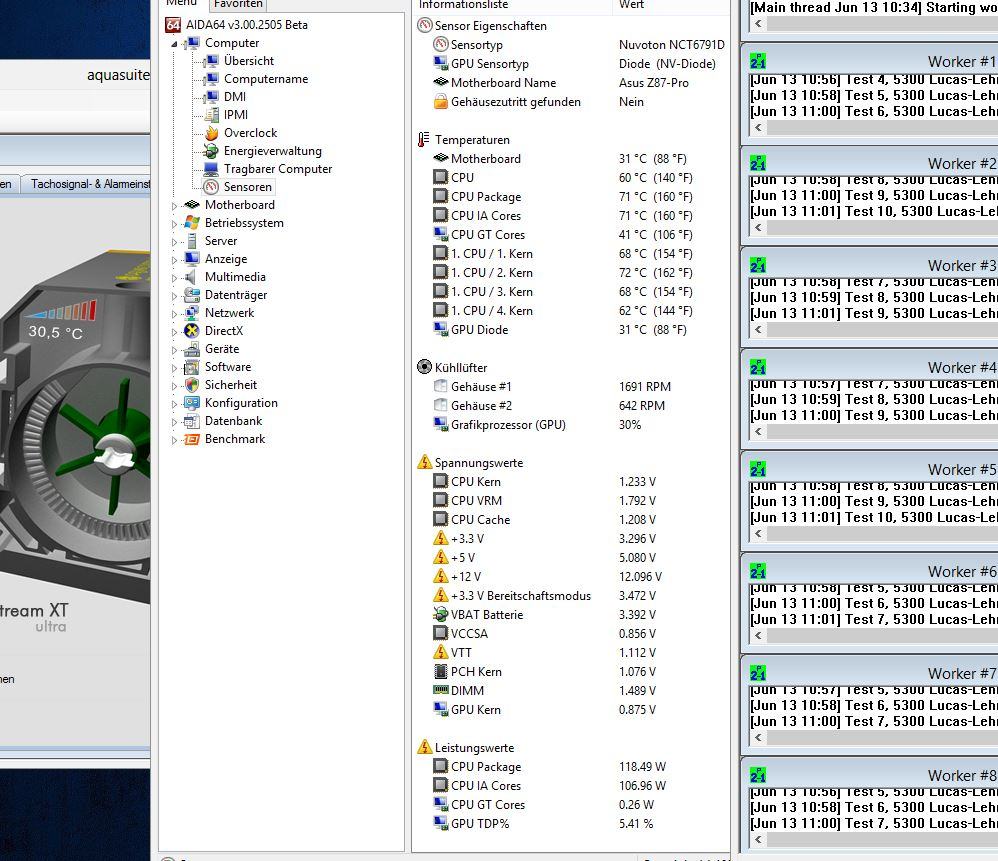Expand the Betriebssystem tree node
The image size is (998, 861).
tap(174, 223)
